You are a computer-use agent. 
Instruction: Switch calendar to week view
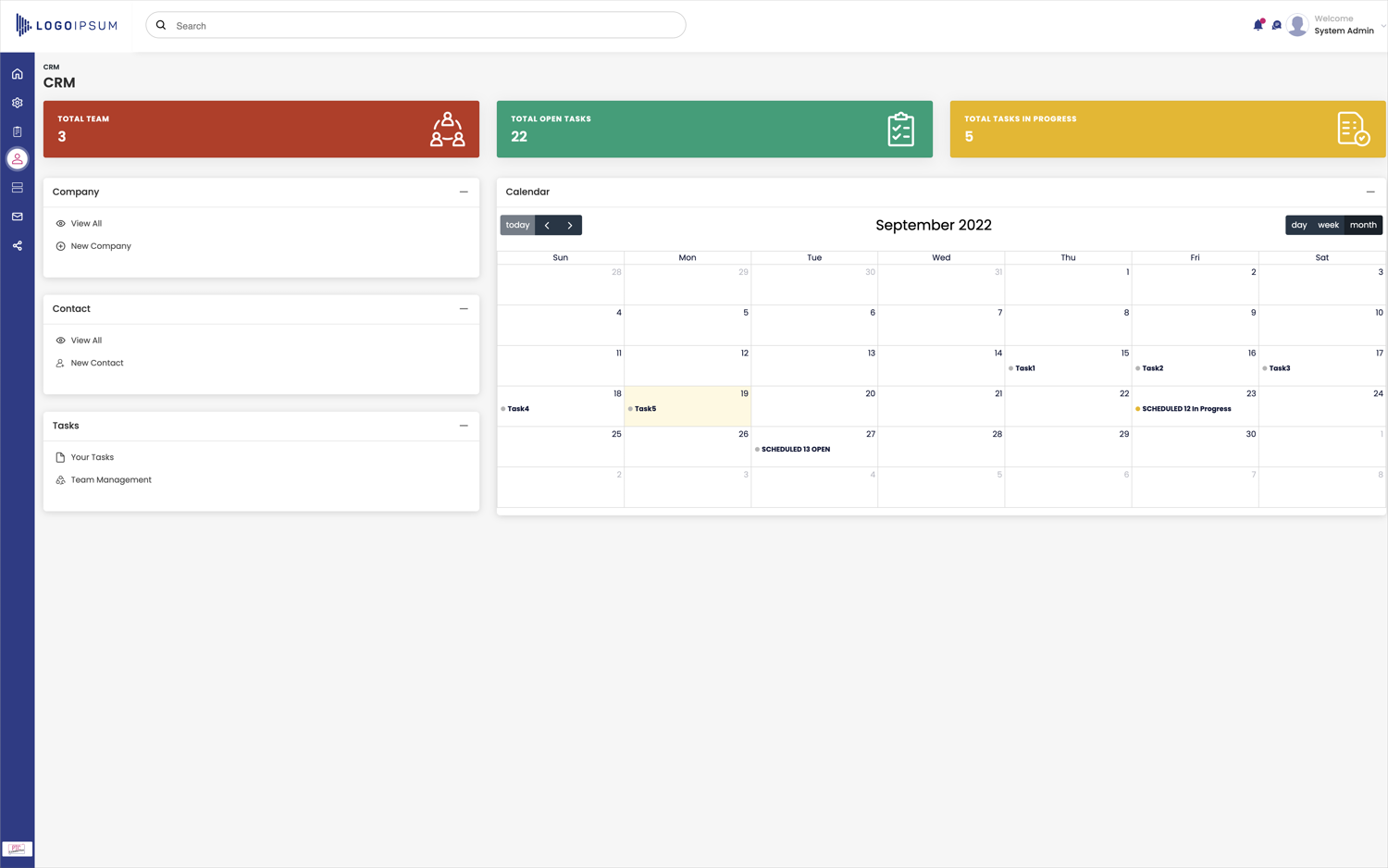coord(1328,224)
